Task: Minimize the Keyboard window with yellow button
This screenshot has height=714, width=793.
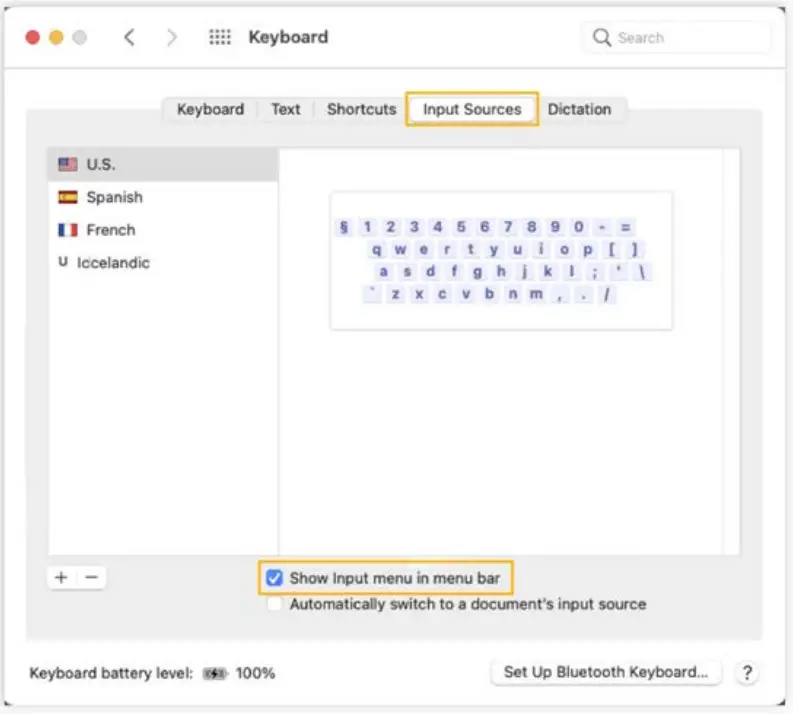Action: coord(56,37)
